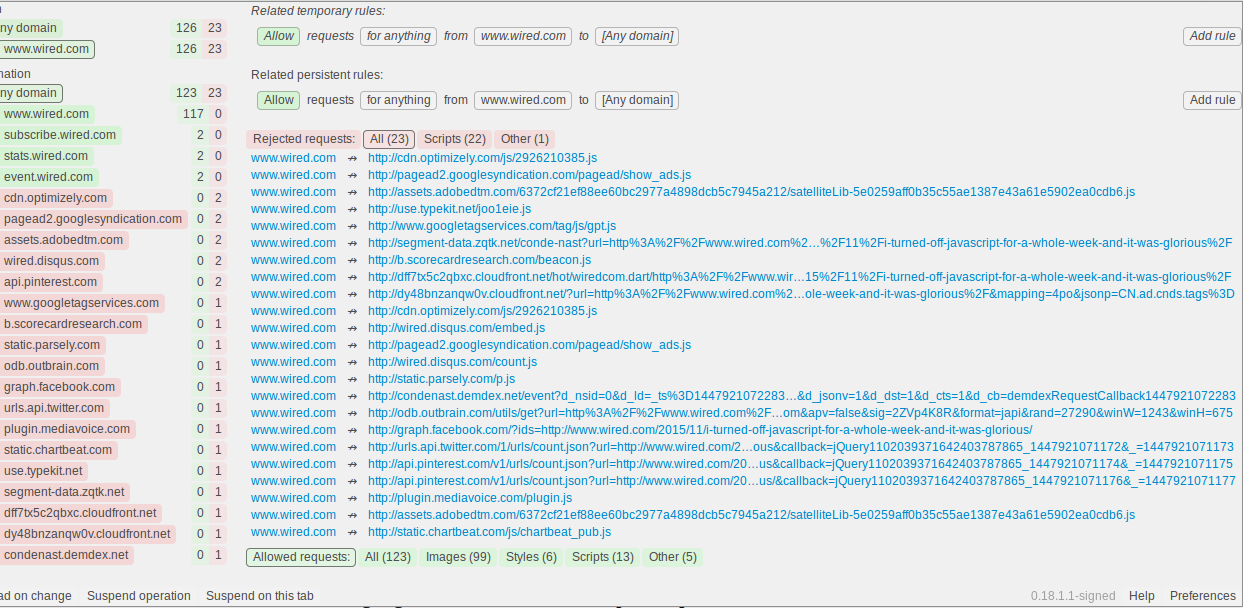The width and height of the screenshot is (1243, 608).
Task: Open Preferences
Action: (1203, 596)
